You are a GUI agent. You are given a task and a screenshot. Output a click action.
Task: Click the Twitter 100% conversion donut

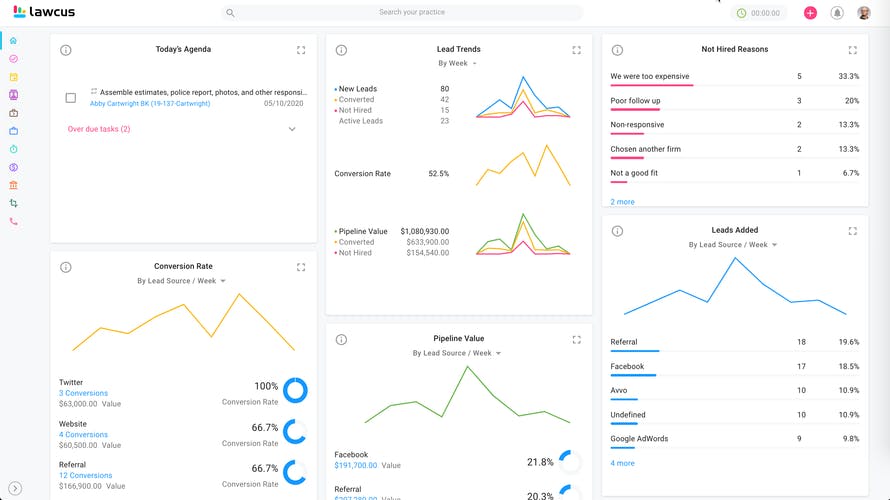click(x=295, y=390)
